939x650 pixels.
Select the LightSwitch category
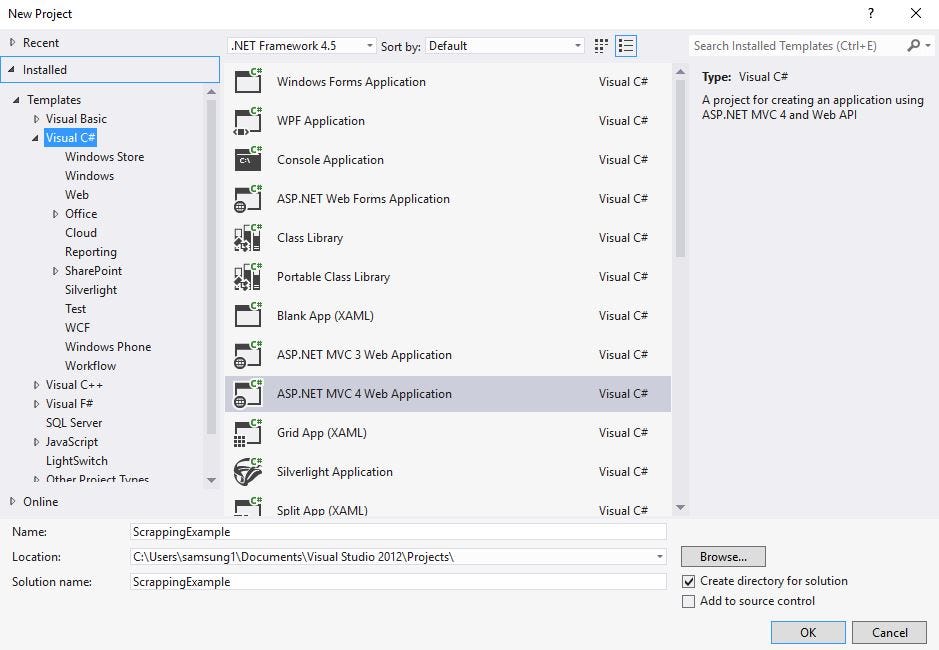click(77, 461)
